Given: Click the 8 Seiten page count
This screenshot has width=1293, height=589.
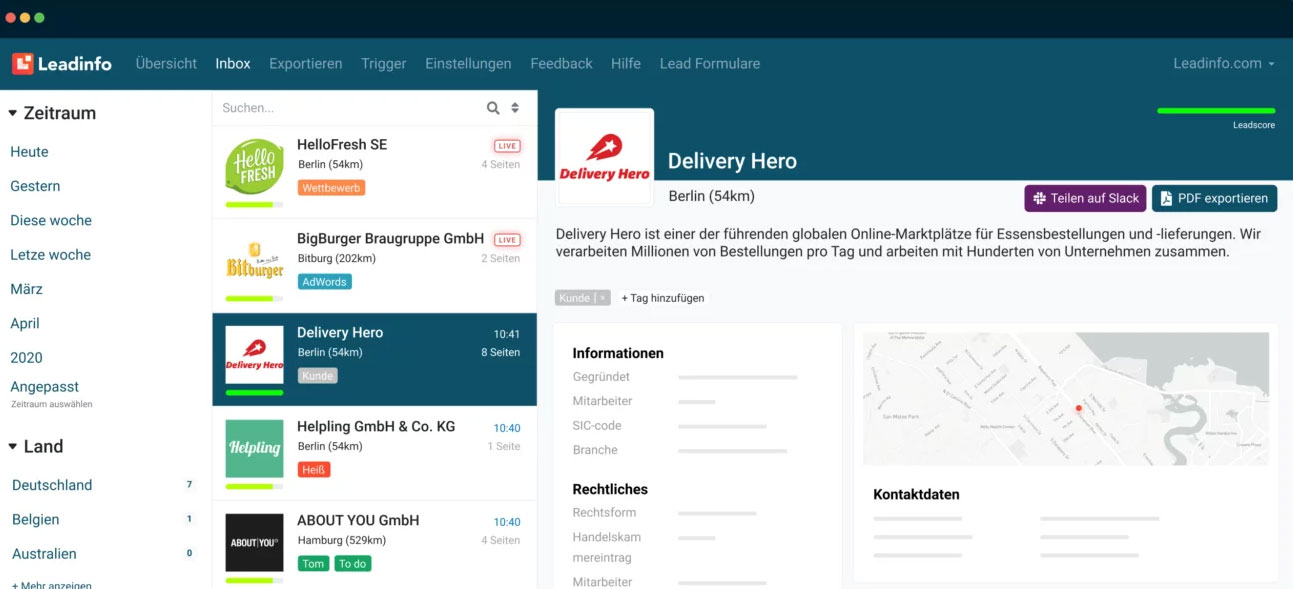Looking at the screenshot, I should [500, 352].
